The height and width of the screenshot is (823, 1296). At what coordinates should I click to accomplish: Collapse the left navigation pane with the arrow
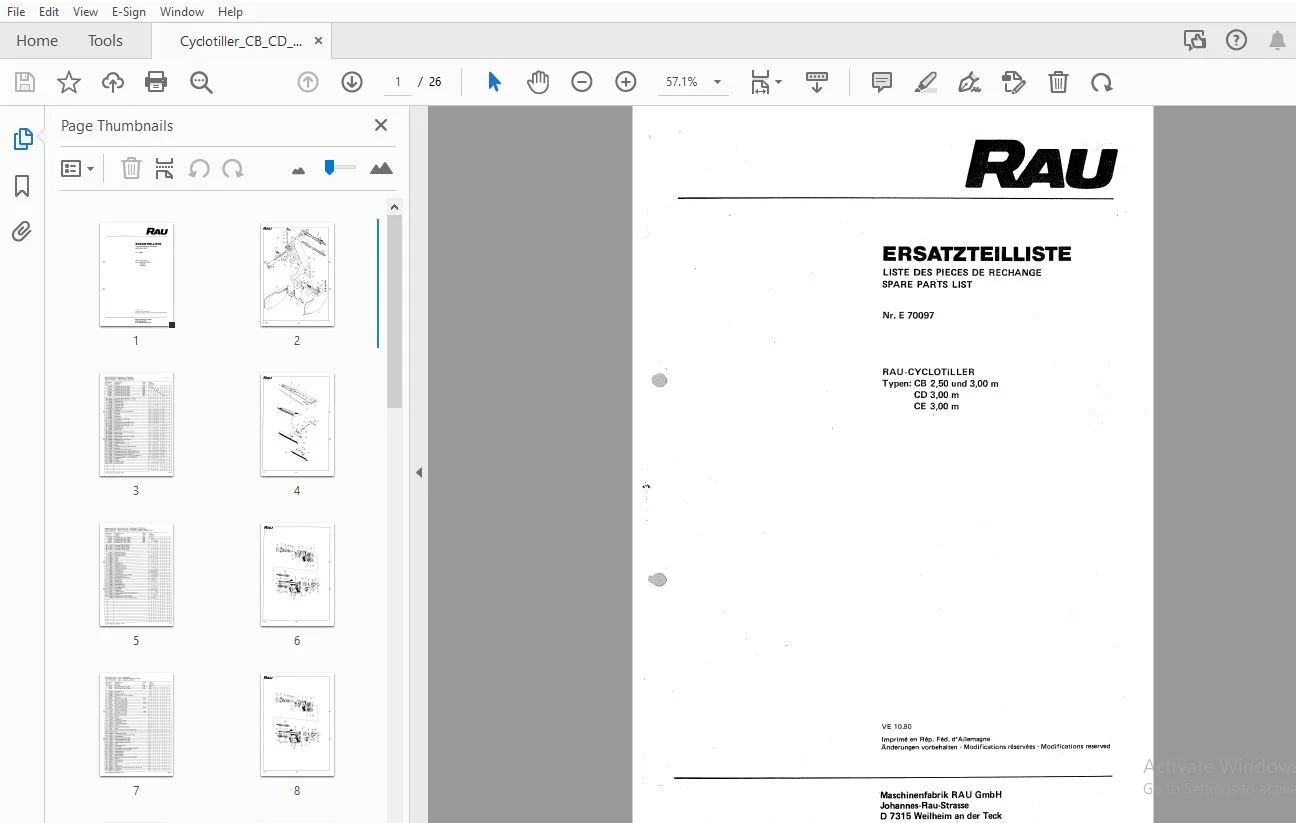419,472
